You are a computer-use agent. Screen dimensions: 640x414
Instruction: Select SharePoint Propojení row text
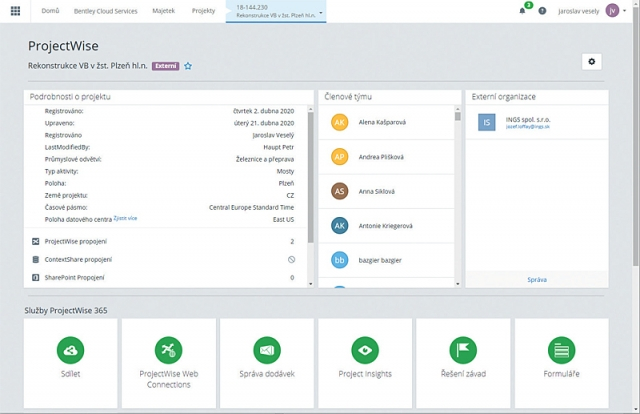pyautogui.click(x=74, y=277)
